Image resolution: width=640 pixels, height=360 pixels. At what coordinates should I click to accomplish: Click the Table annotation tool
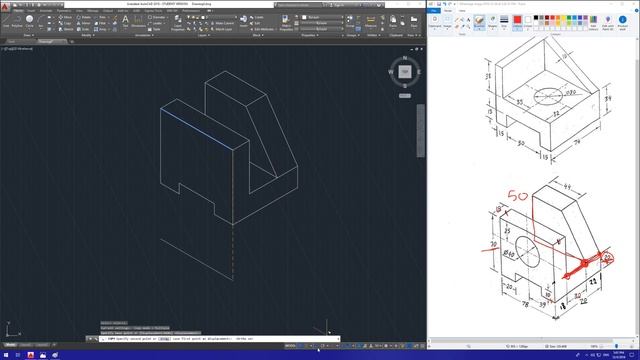(x=155, y=29)
